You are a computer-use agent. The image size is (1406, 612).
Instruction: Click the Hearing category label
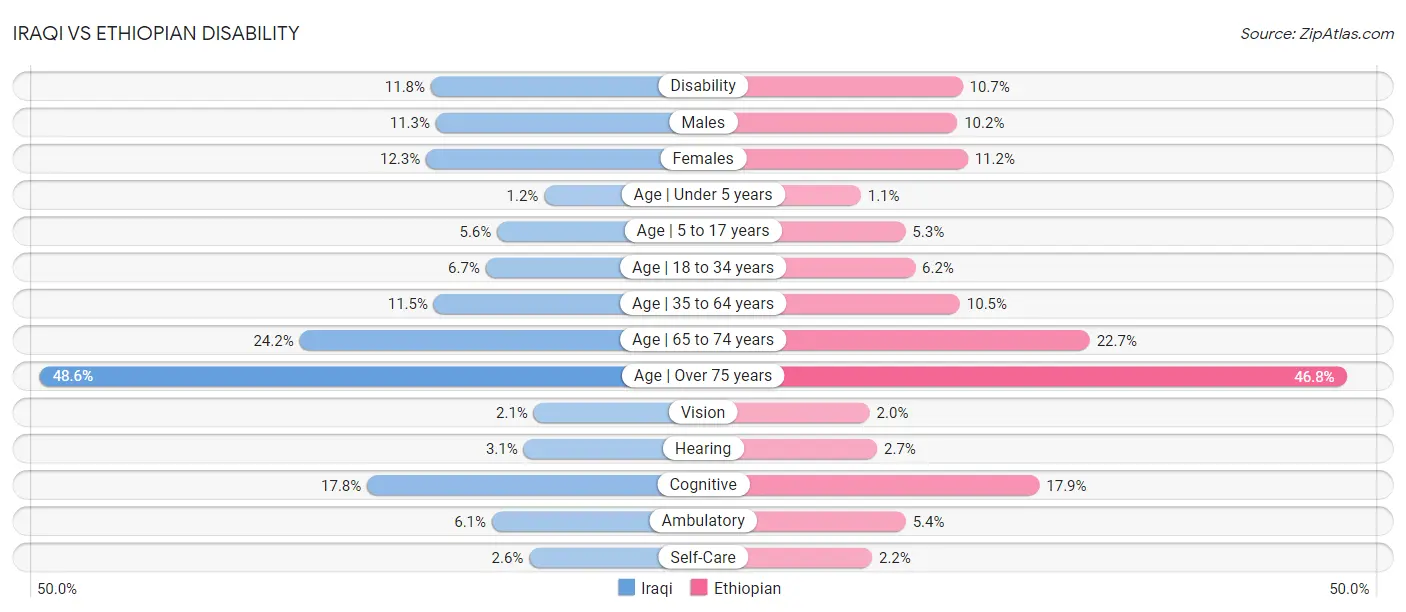(703, 449)
